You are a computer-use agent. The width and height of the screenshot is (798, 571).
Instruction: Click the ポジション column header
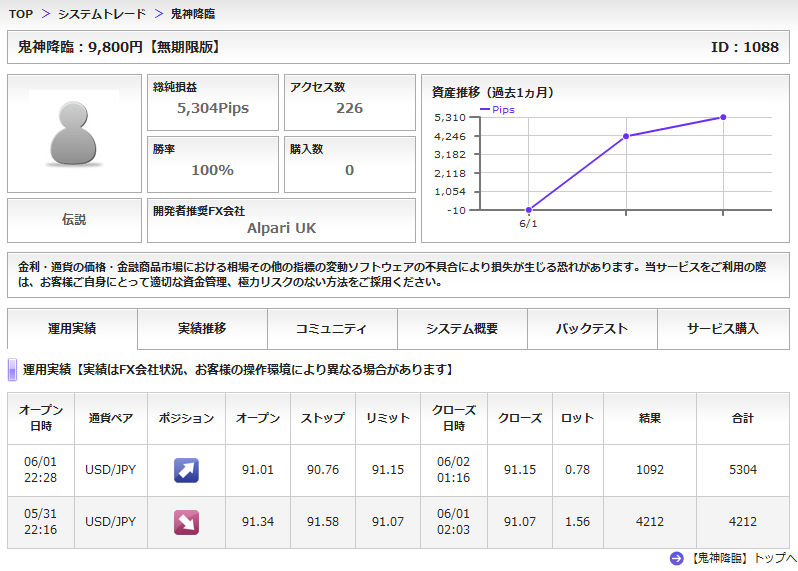click(186, 418)
